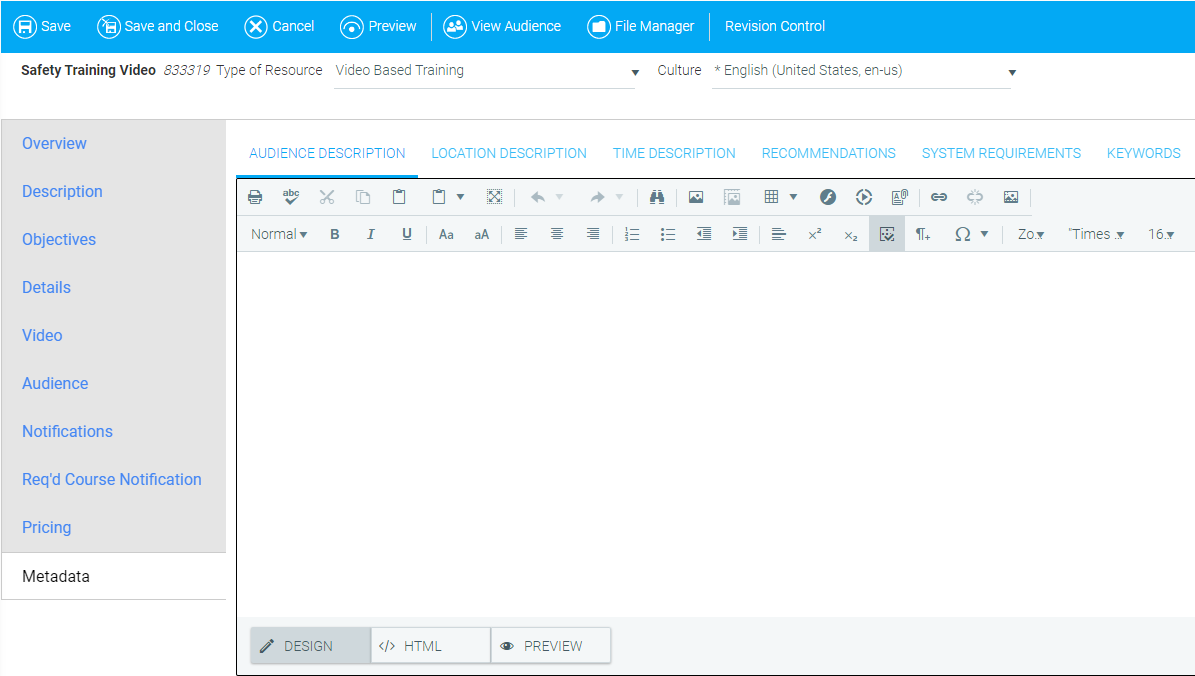Click the Print icon in editor toolbar
Image resolution: width=1195 pixels, height=676 pixels.
click(255, 197)
